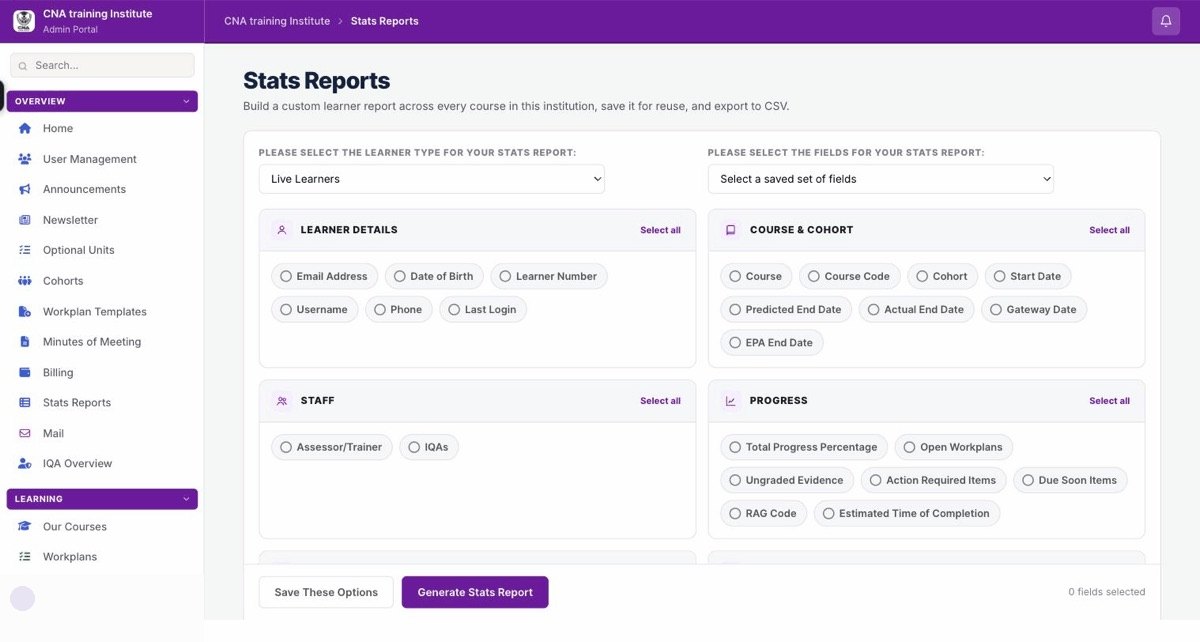Enable the Gateway Date field

[x=1034, y=310]
